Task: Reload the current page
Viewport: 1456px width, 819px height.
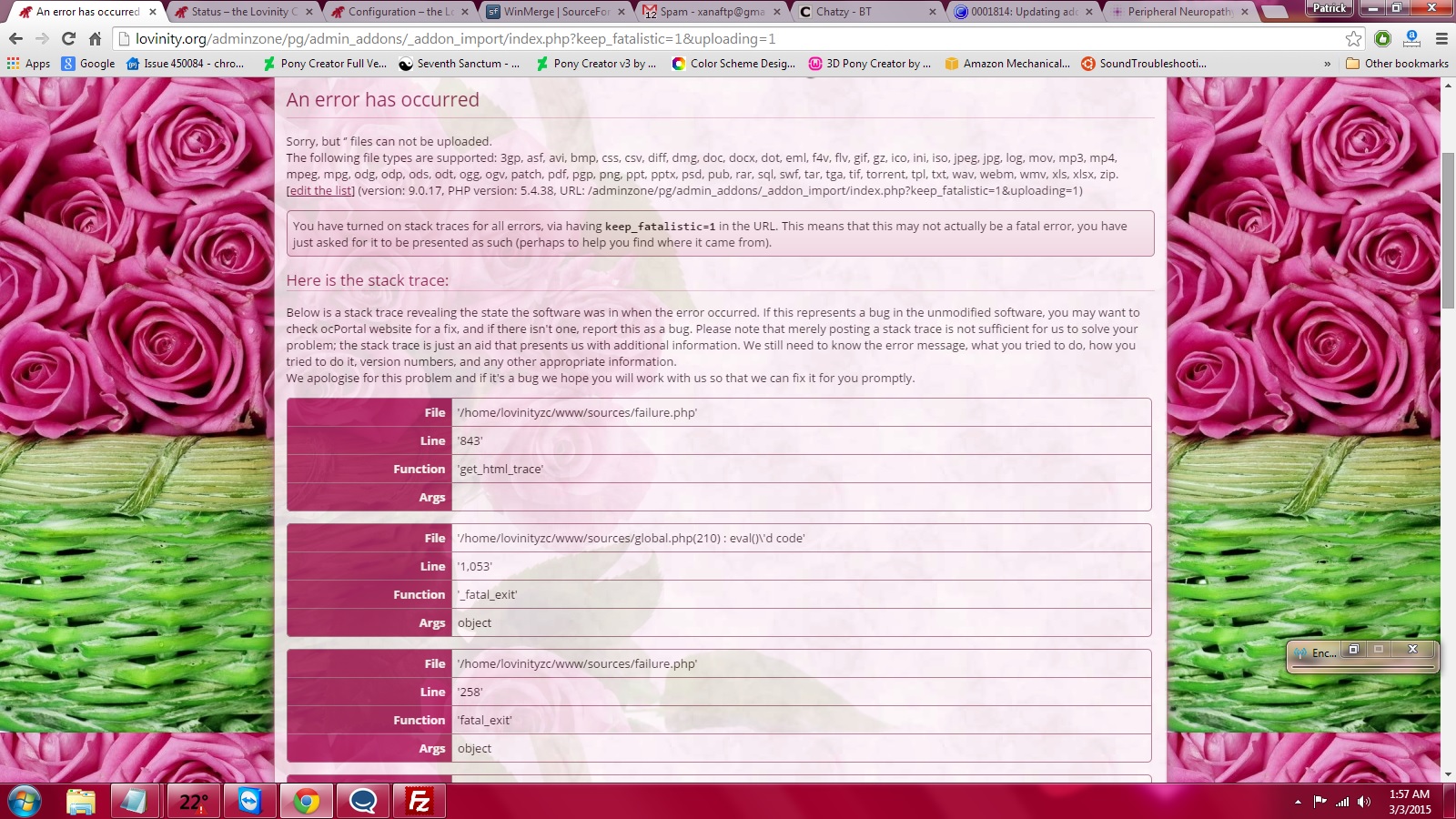Action: (68, 39)
